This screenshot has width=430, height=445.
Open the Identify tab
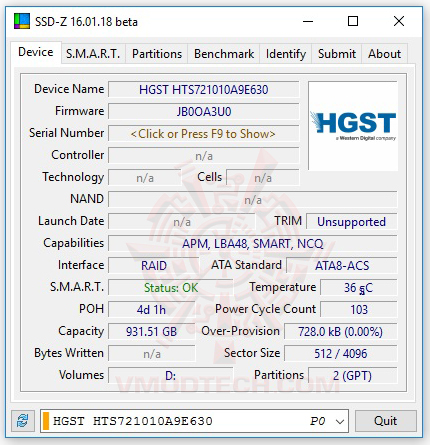click(286, 54)
